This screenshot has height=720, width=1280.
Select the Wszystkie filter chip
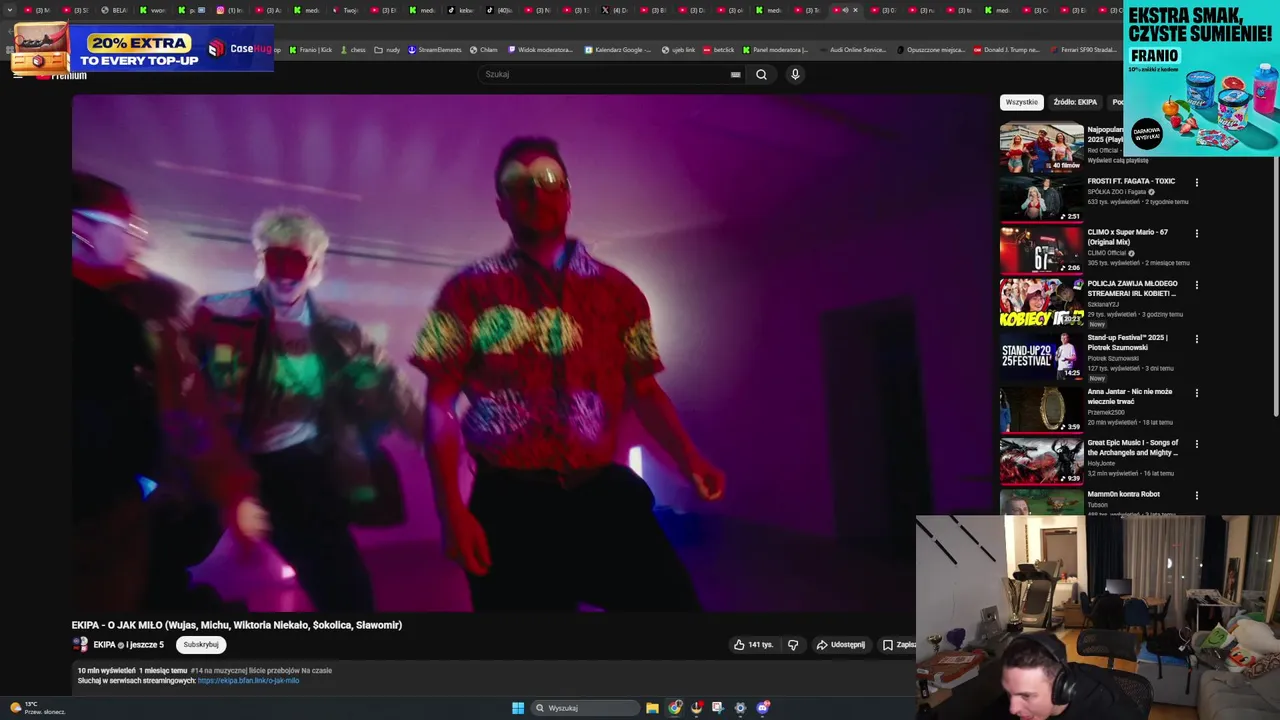[1022, 102]
